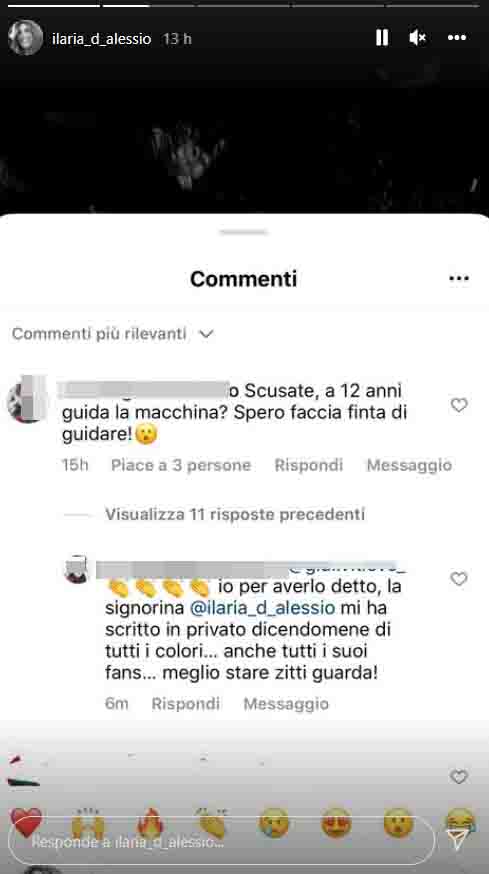This screenshot has width=489, height=874.
Task: Click Rispondi under the 15h comment
Action: pos(308,465)
